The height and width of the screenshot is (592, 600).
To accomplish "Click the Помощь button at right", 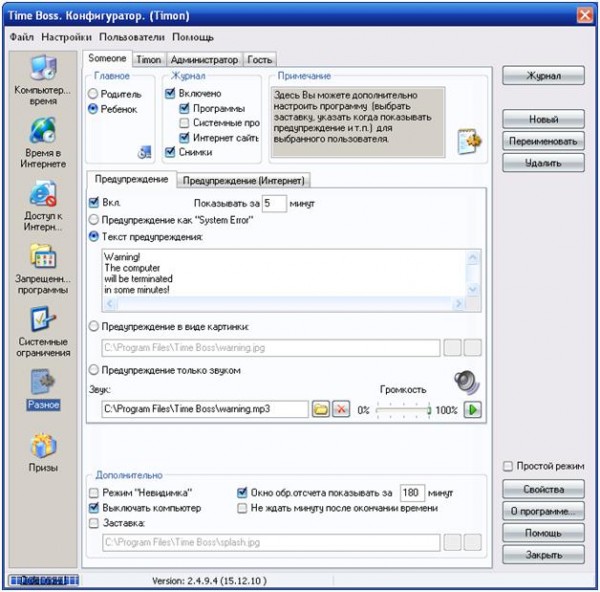I will coord(543,533).
